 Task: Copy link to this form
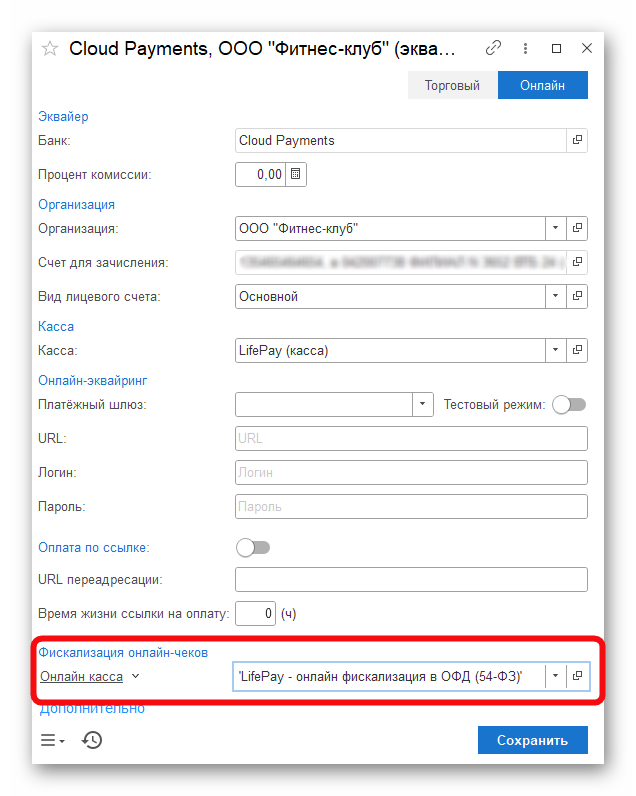pyautogui.click(x=493, y=48)
